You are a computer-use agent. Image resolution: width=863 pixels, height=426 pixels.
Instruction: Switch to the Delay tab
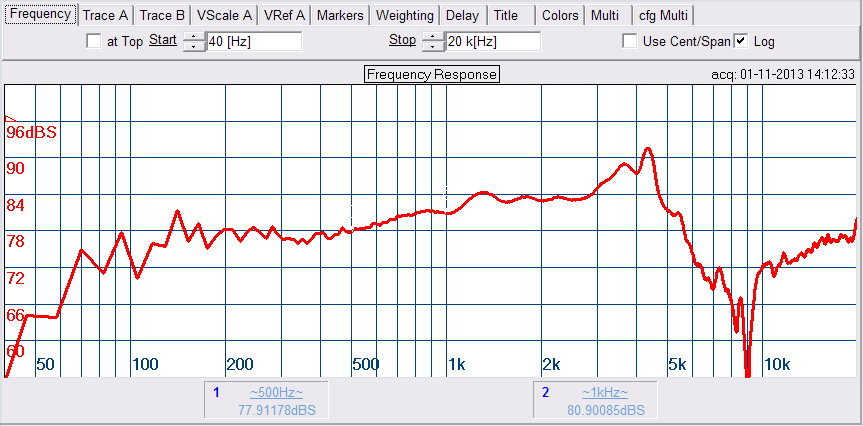[x=462, y=15]
